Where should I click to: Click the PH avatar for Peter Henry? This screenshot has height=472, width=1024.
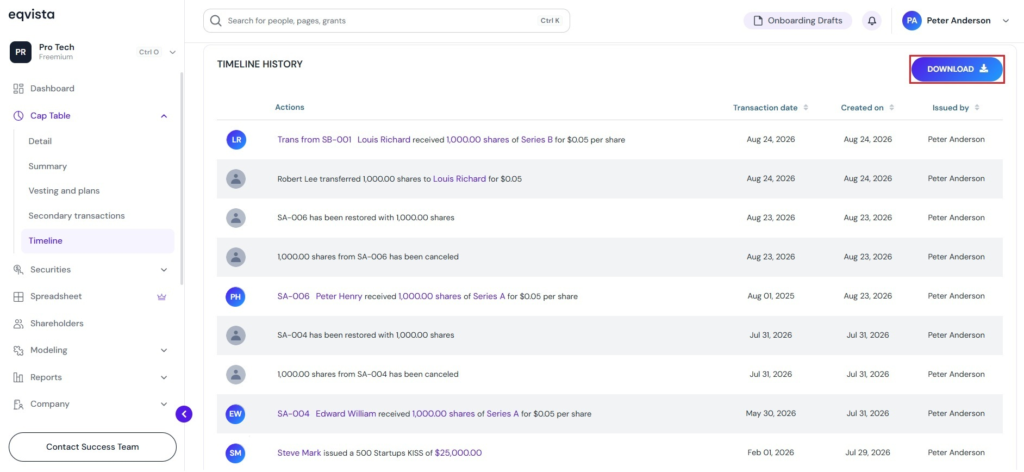(236, 296)
